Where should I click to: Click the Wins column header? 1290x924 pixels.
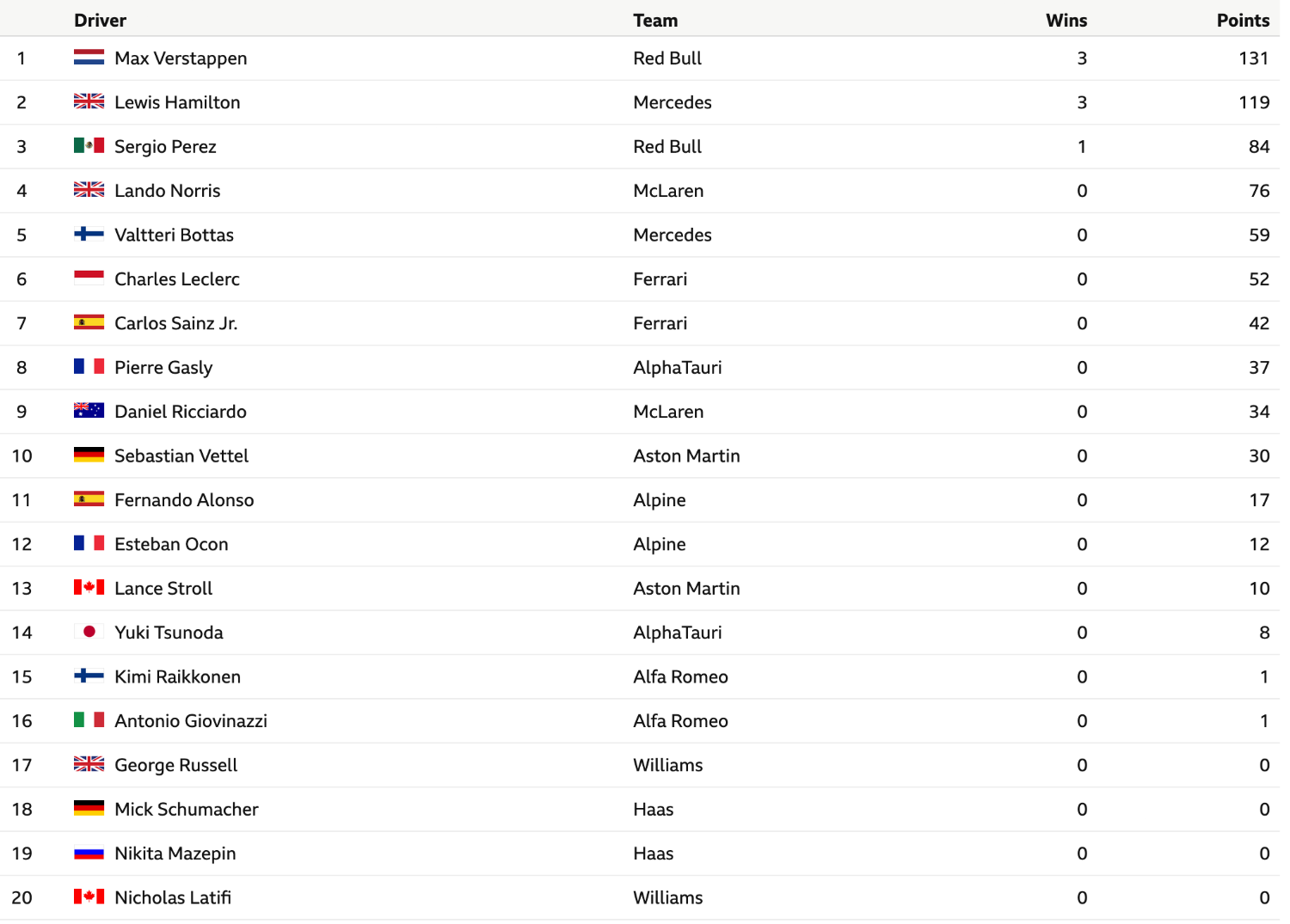1066,21
